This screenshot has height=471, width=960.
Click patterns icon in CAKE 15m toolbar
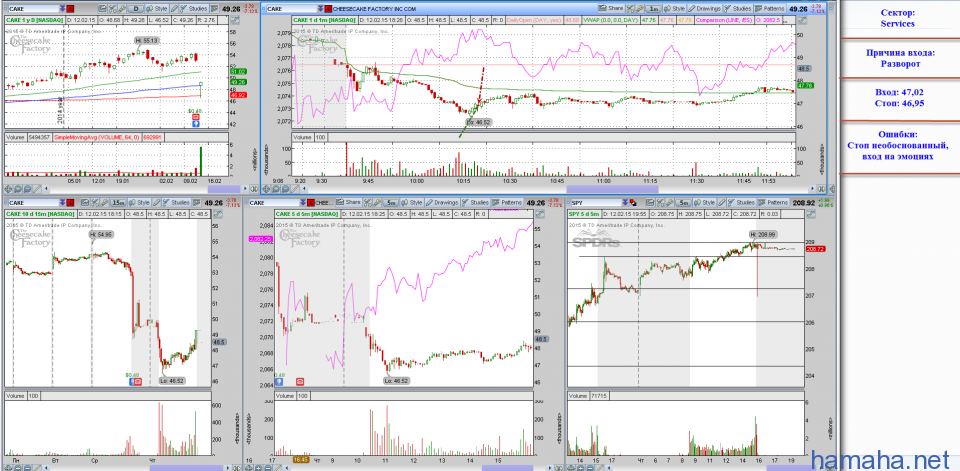coord(196,203)
